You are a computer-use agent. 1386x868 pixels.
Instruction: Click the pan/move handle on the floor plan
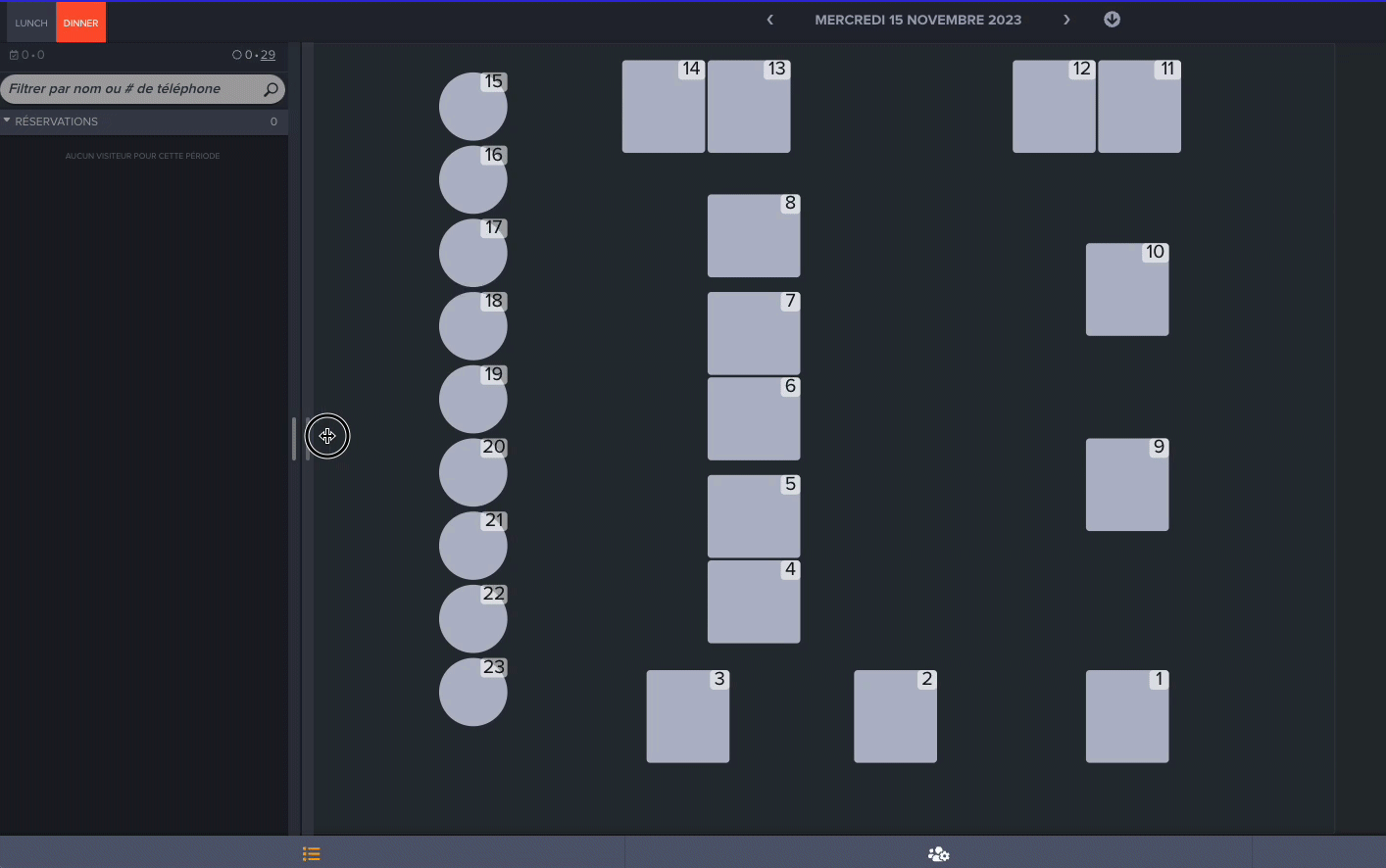pyautogui.click(x=327, y=436)
